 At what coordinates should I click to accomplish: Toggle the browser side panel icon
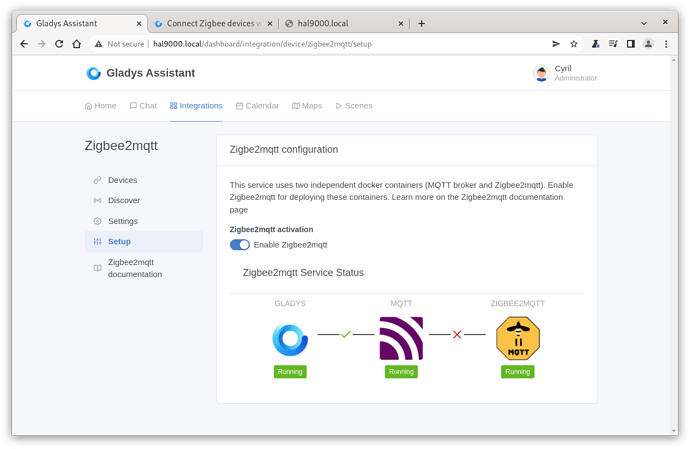[631, 44]
